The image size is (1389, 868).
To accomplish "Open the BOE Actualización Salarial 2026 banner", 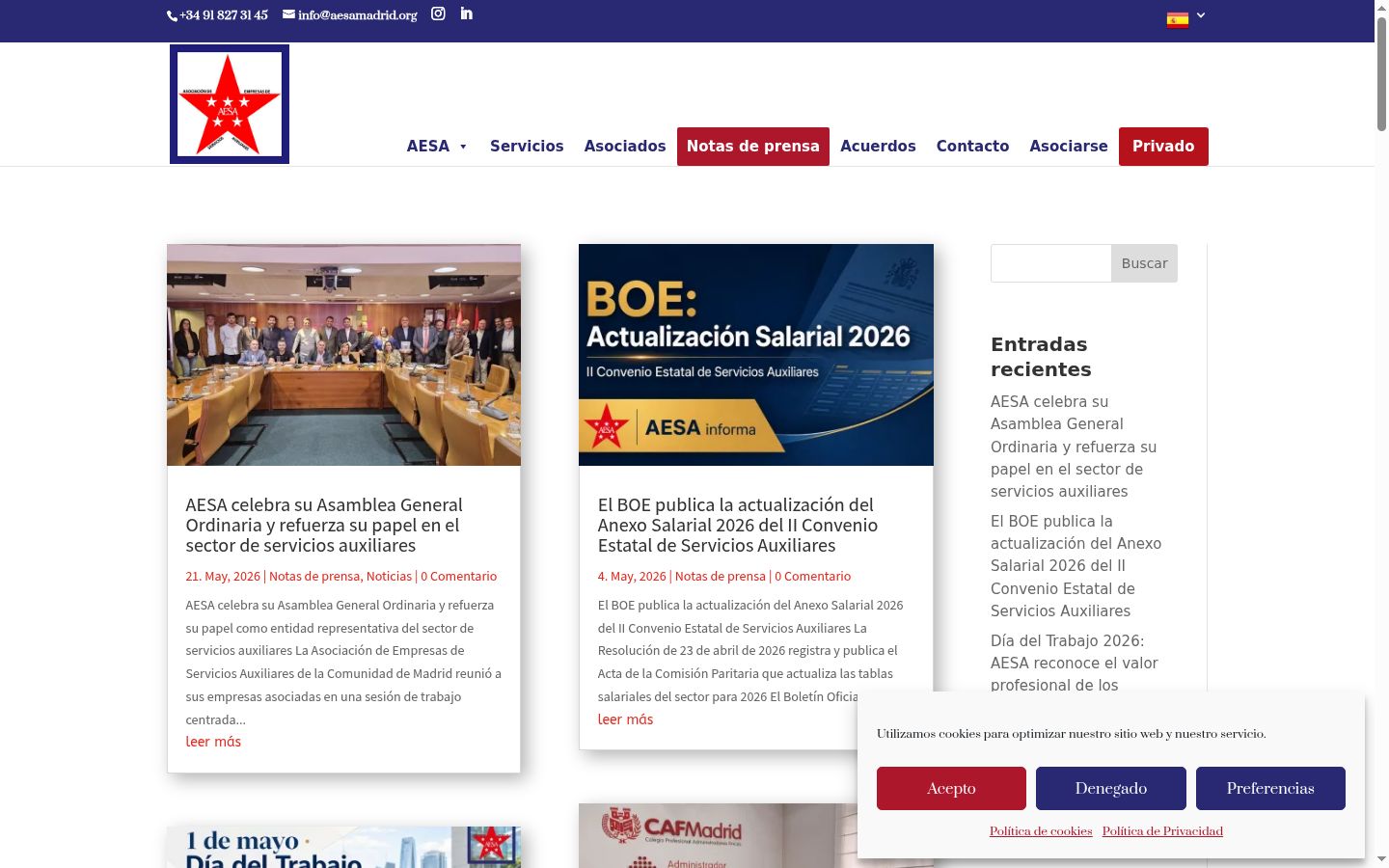I will (756, 355).
